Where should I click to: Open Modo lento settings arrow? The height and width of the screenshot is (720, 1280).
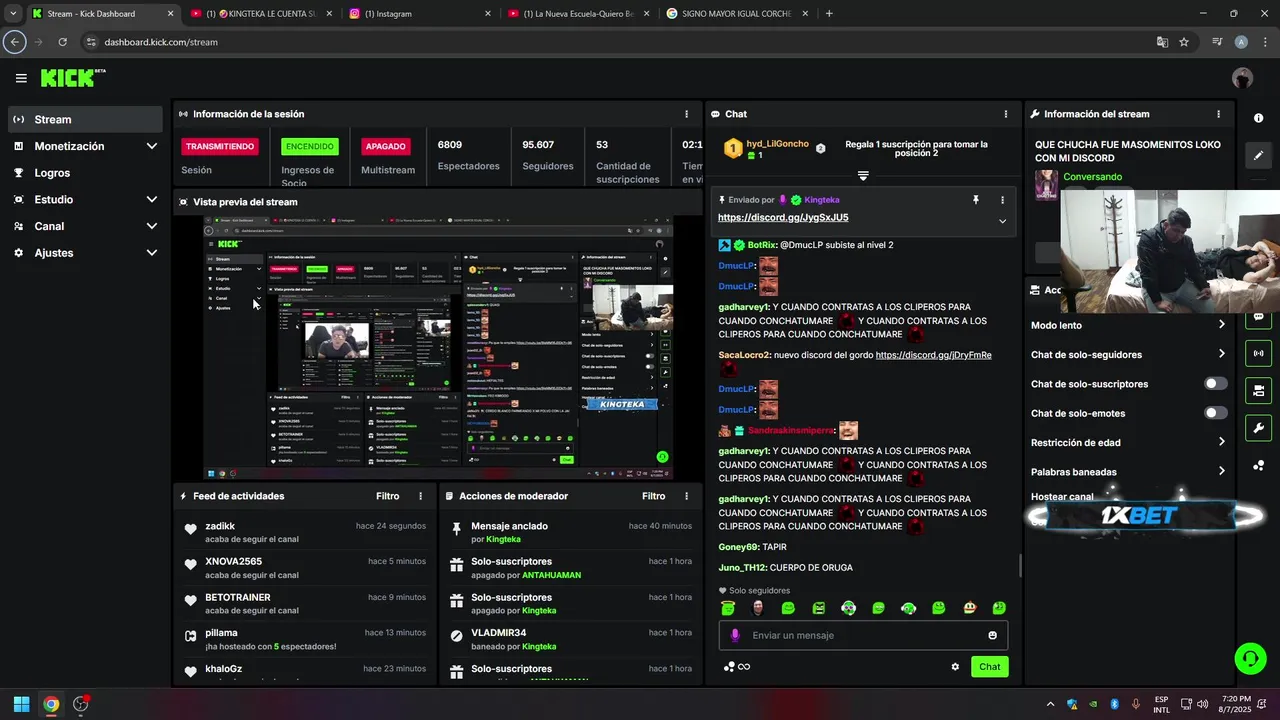(x=1221, y=325)
